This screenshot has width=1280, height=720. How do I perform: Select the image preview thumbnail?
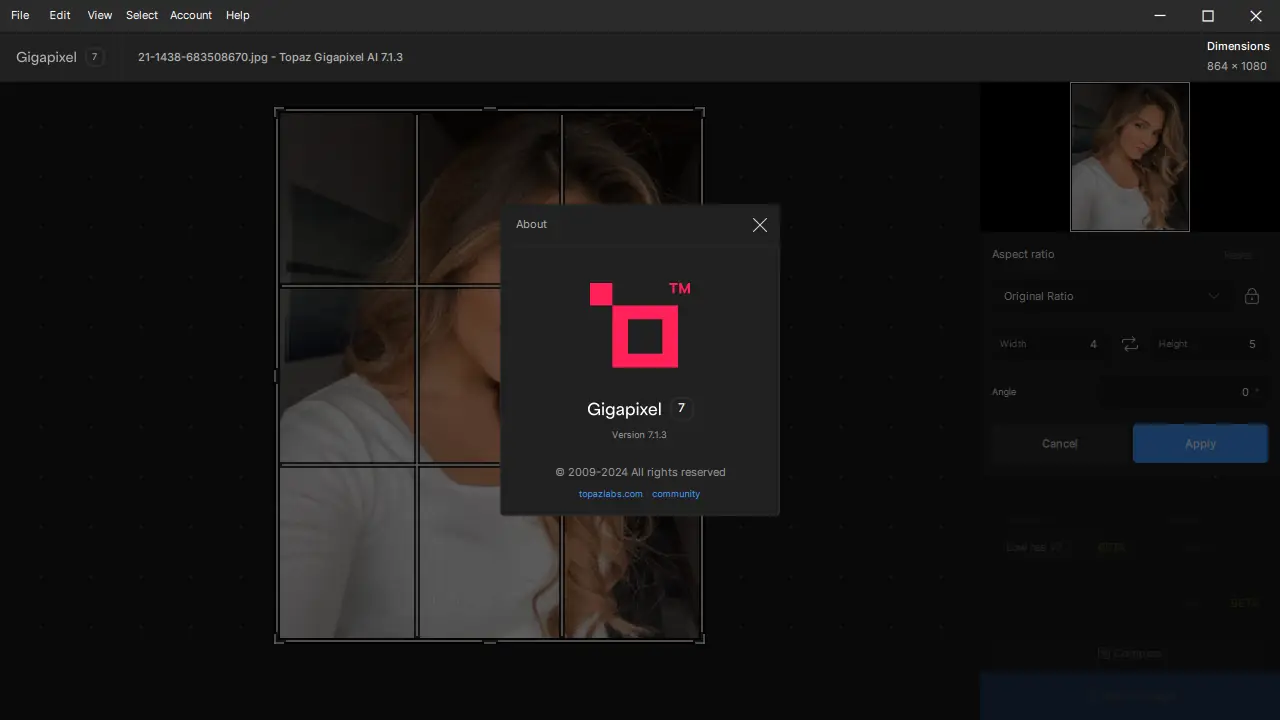pyautogui.click(x=1129, y=157)
